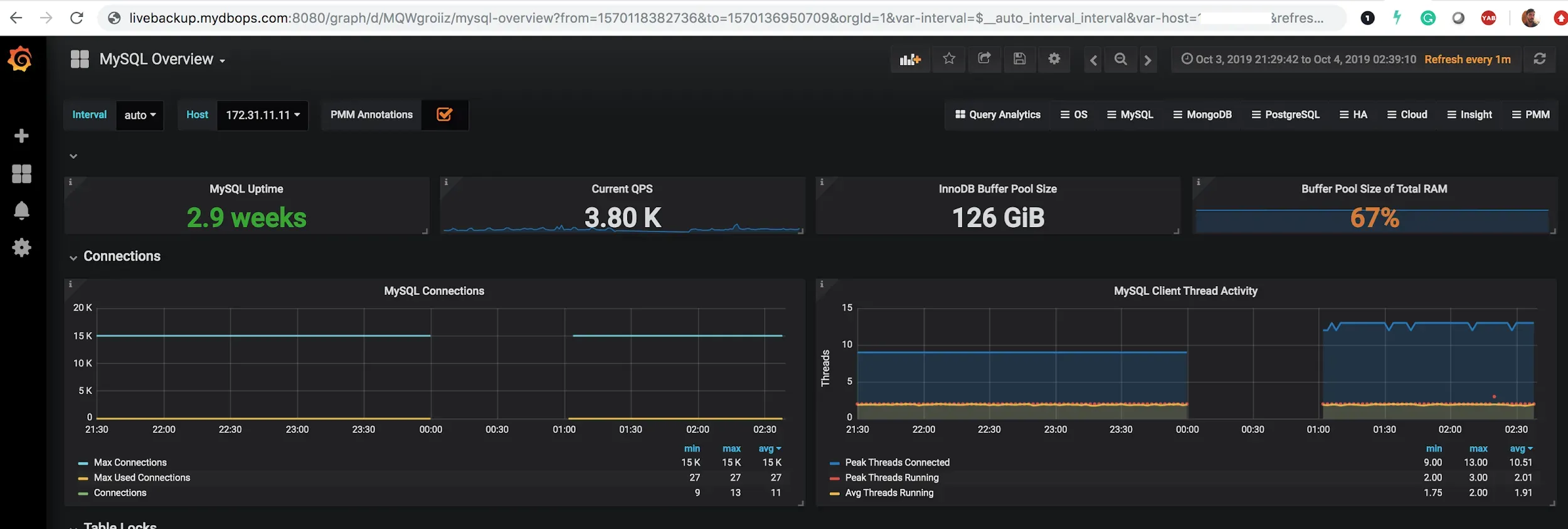Click info icon on InnoDB Buffer Pool Size

point(822,183)
